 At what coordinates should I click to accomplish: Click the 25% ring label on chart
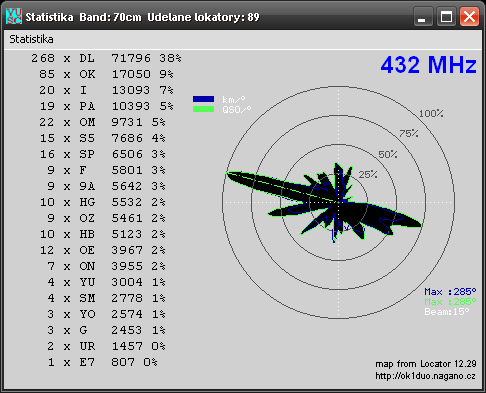368,174
